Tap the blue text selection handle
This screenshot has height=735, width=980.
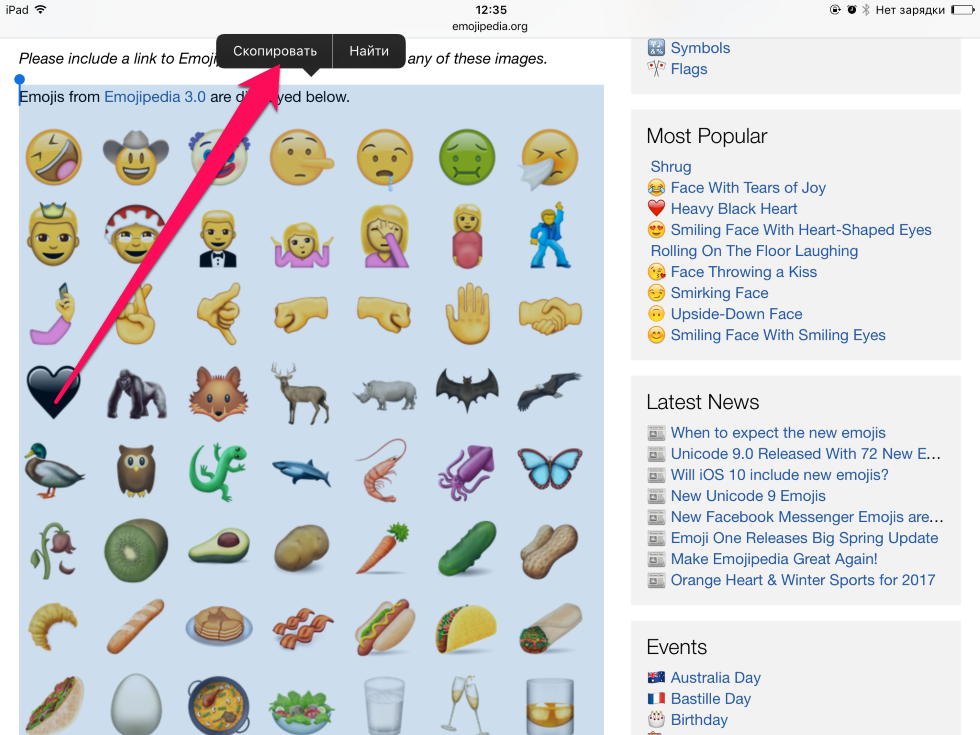point(19,80)
